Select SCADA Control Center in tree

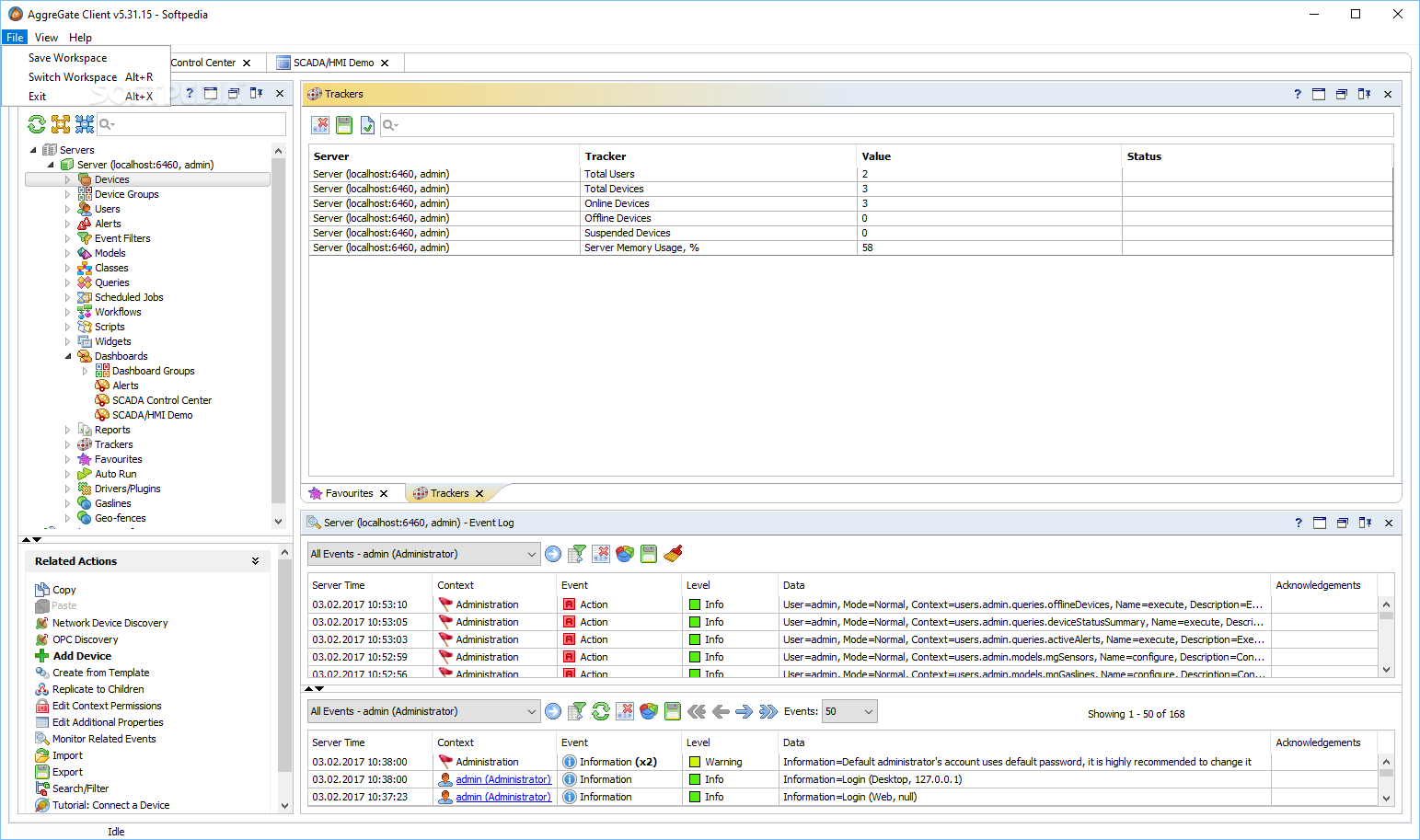[162, 400]
